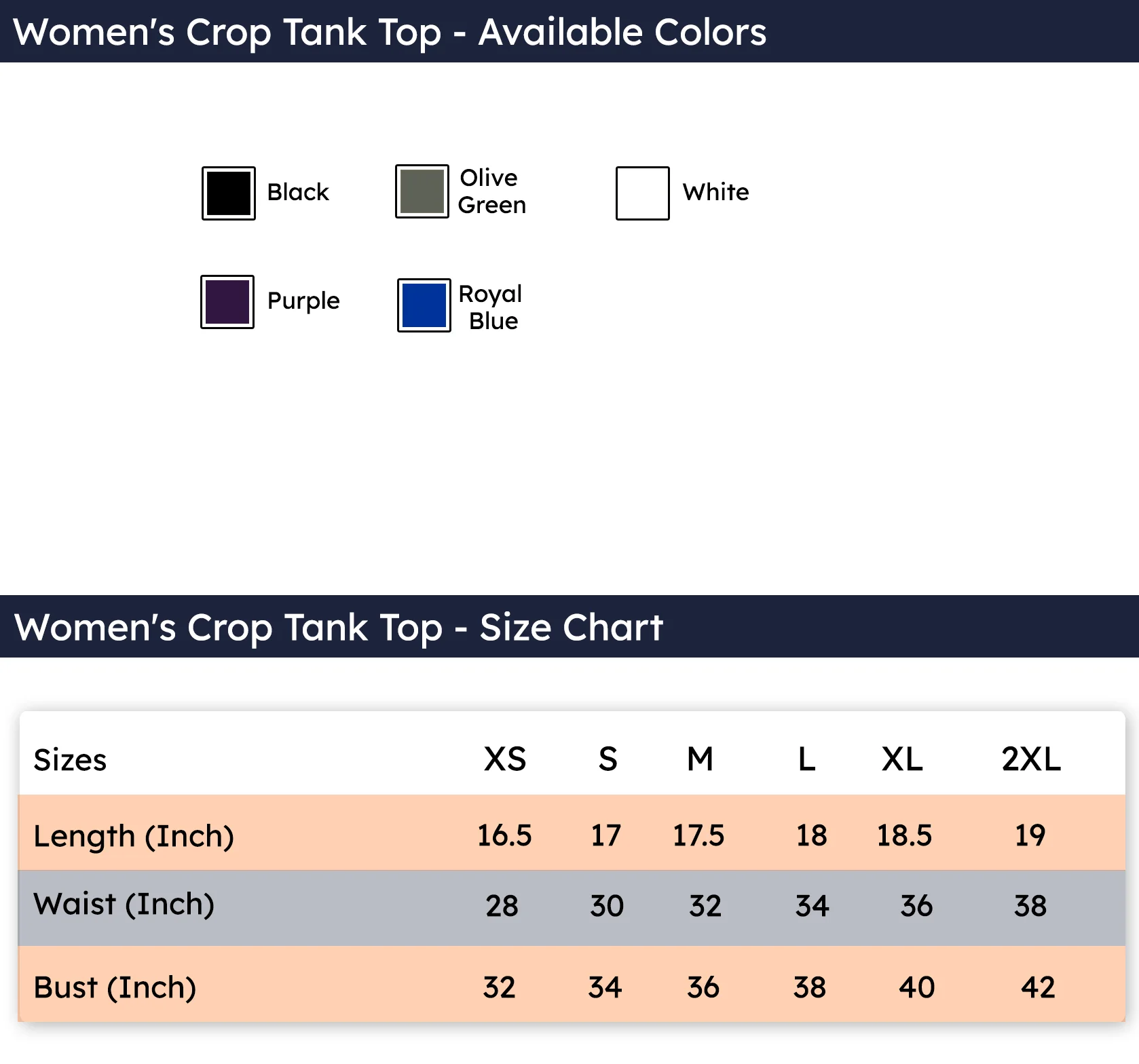The image size is (1139, 1064).
Task: Click the Black color label
Action: click(298, 192)
